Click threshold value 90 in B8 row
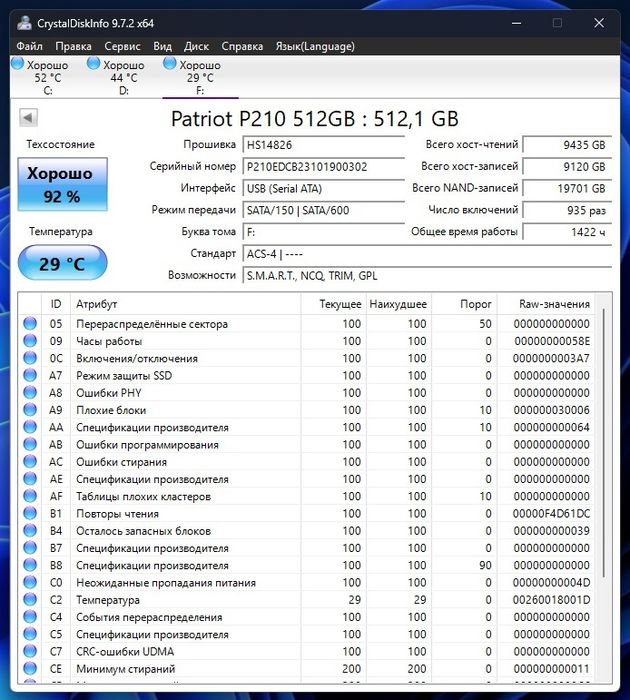The image size is (630, 700). [485, 565]
